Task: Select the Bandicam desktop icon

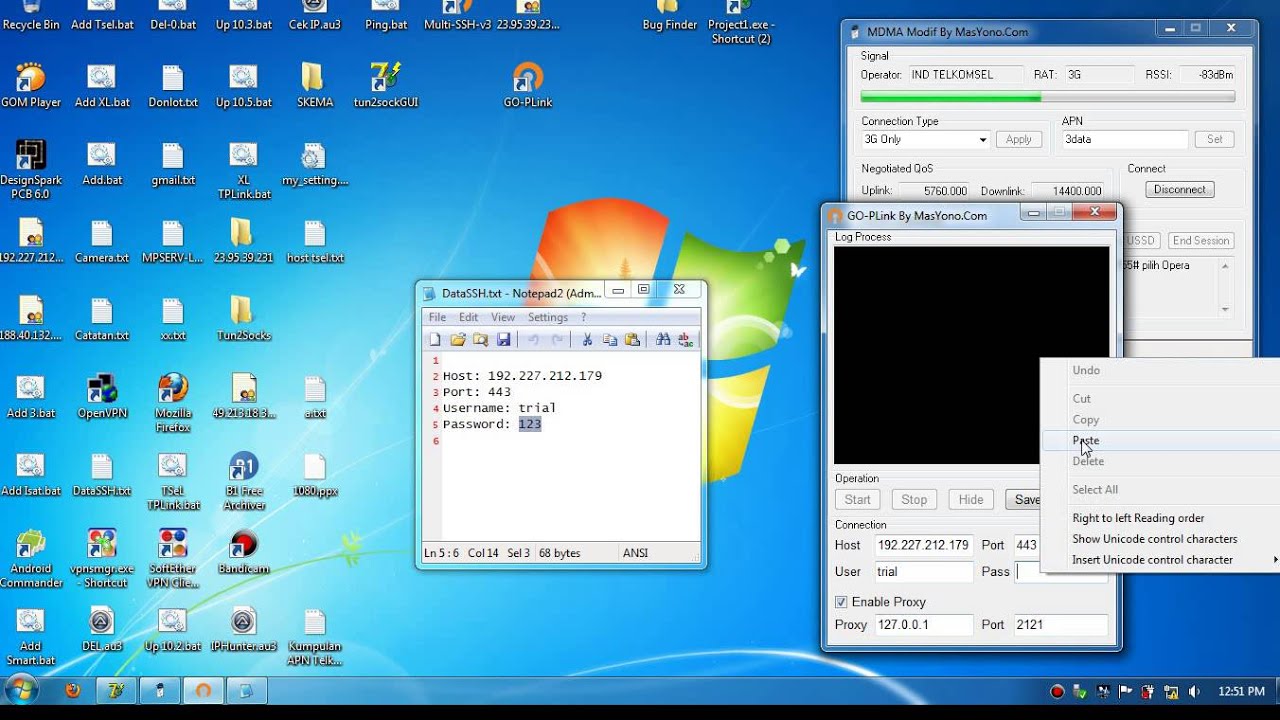Action: pos(243,551)
